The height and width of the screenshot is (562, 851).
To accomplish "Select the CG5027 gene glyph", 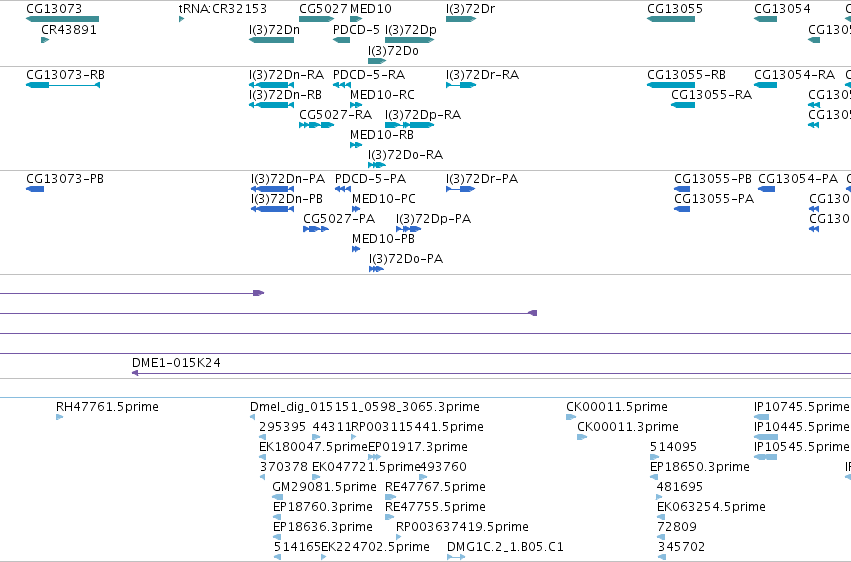I will click(x=316, y=20).
